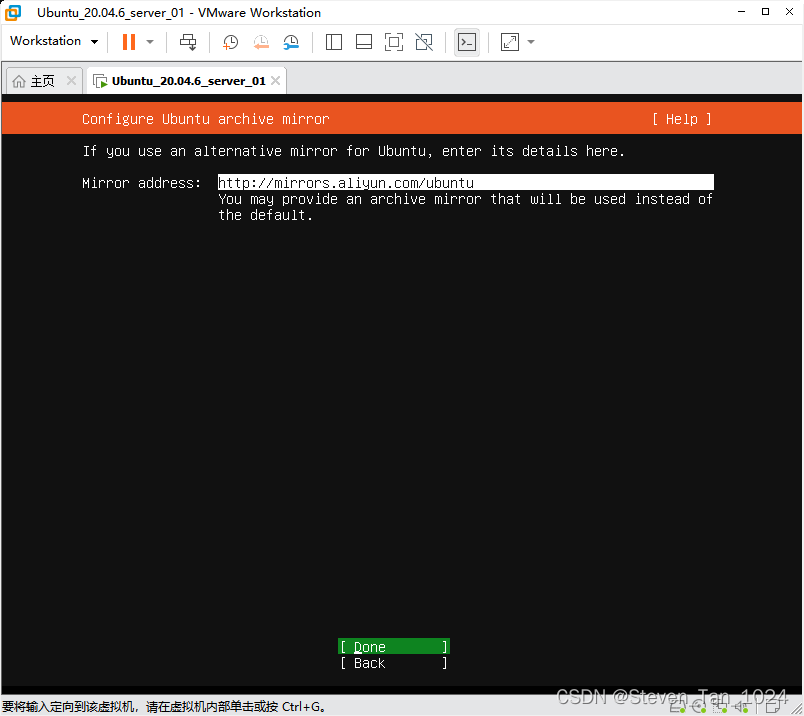Image resolution: width=804 pixels, height=716 pixels.
Task: Toggle the library sidebar panel
Action: click(x=334, y=42)
